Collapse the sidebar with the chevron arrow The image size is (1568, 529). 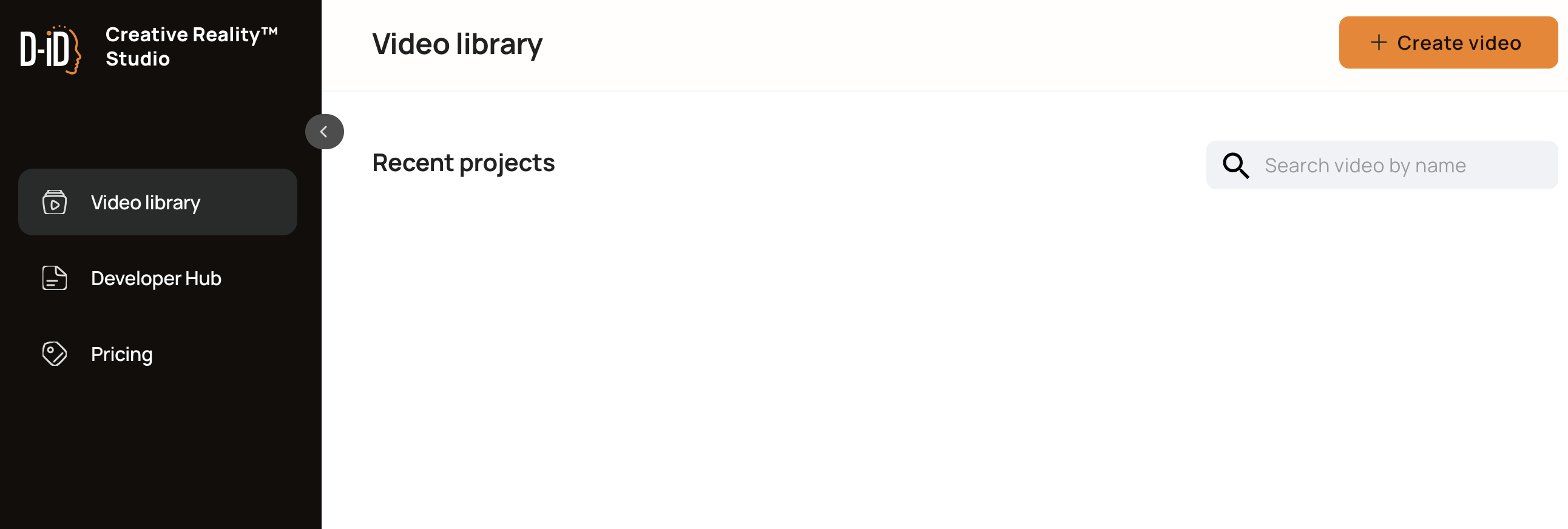324,132
